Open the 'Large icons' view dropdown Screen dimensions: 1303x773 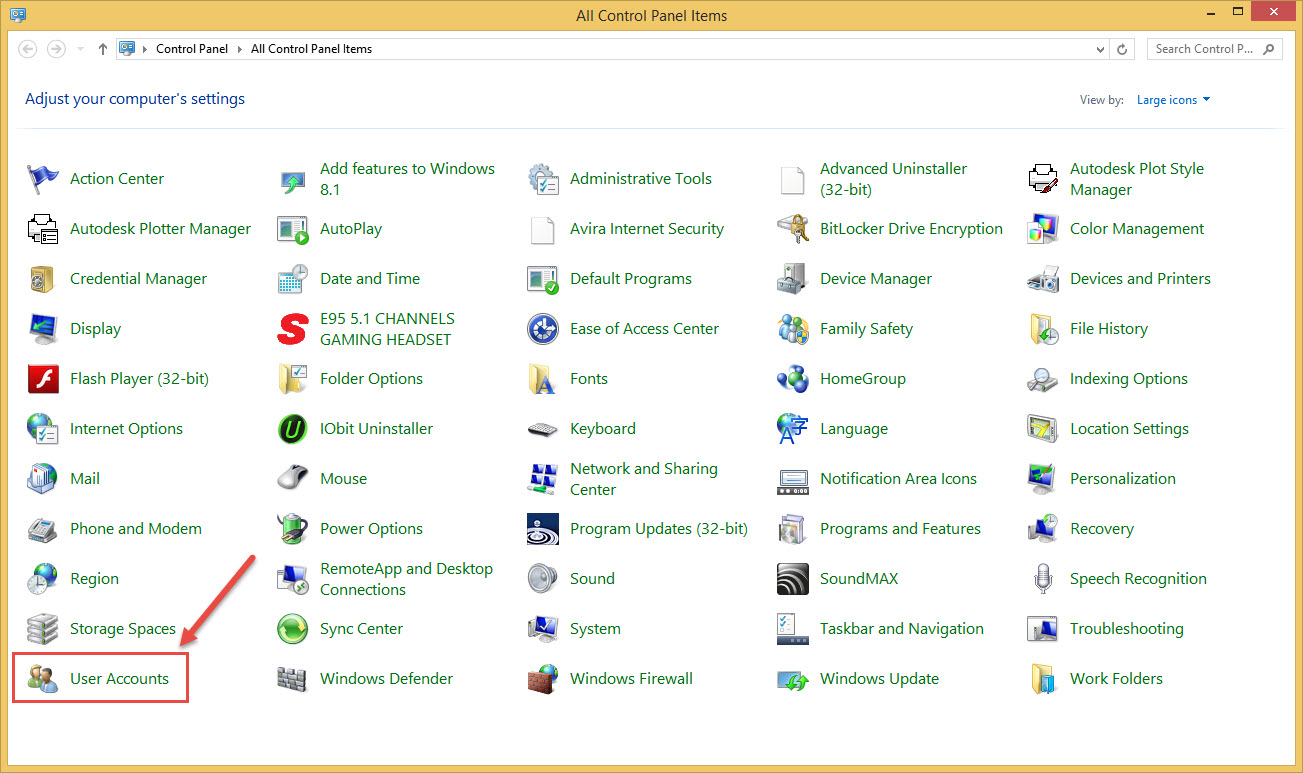click(x=1174, y=100)
